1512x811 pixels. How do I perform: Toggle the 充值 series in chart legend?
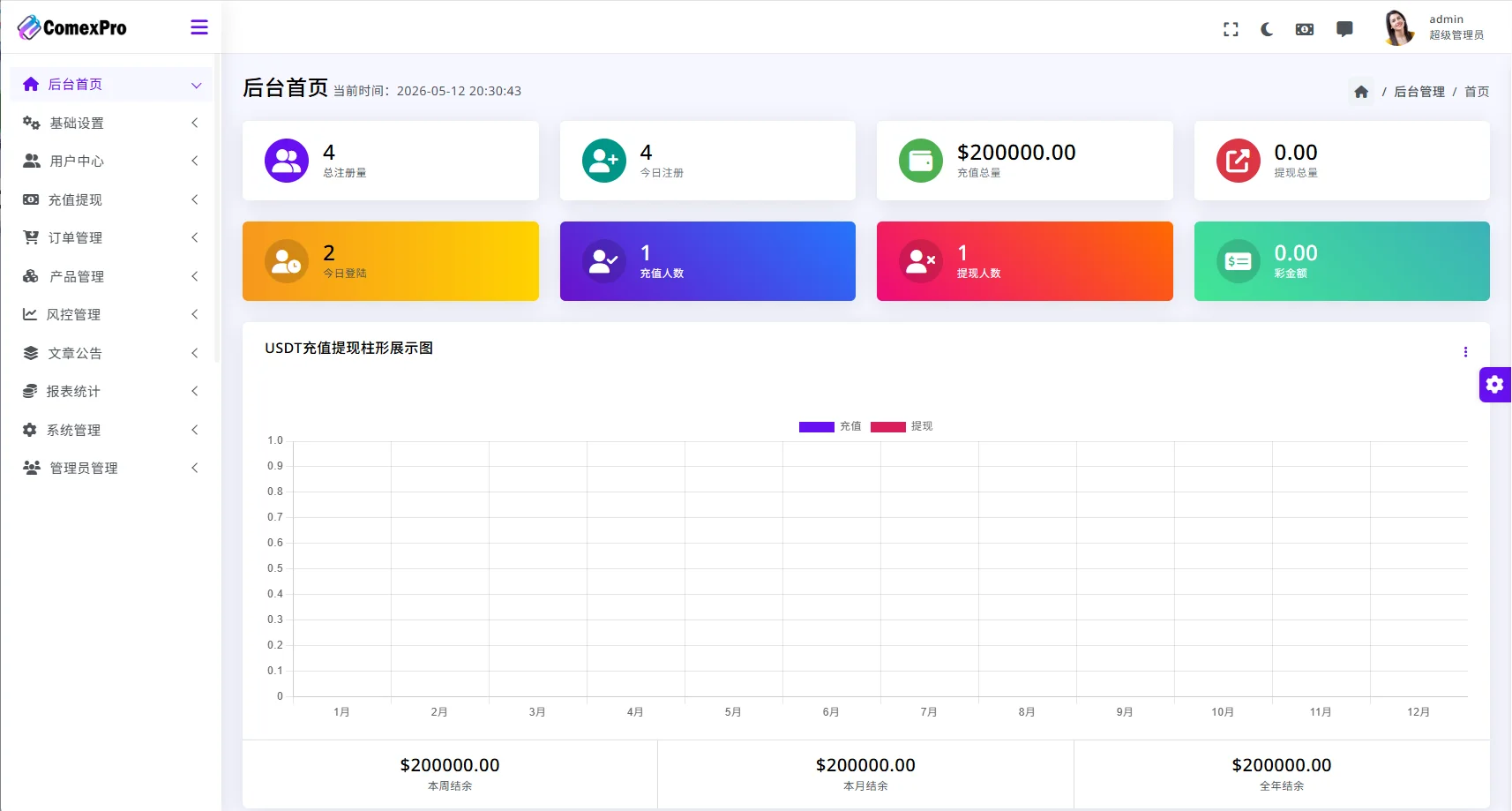click(x=830, y=426)
